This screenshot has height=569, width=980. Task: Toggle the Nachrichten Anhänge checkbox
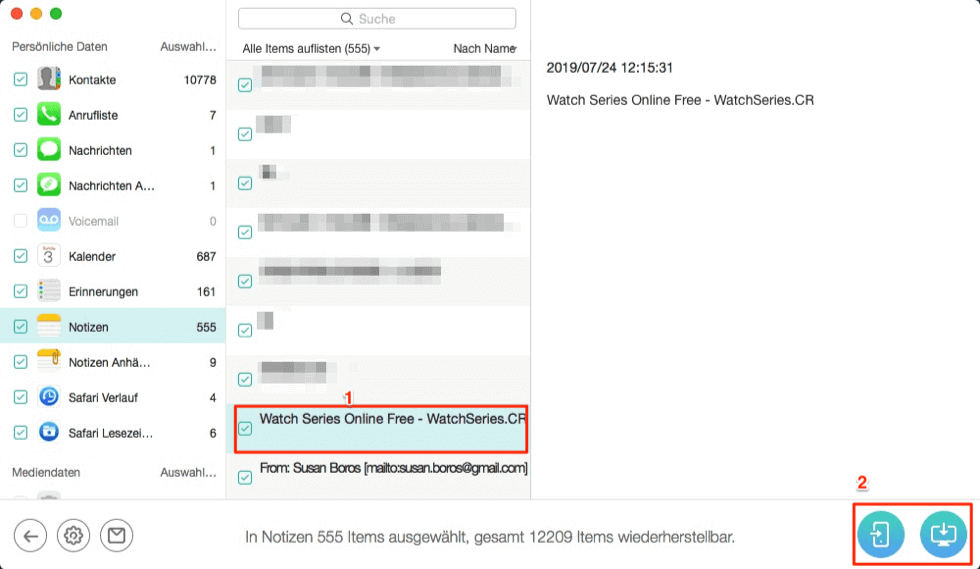[x=21, y=185]
